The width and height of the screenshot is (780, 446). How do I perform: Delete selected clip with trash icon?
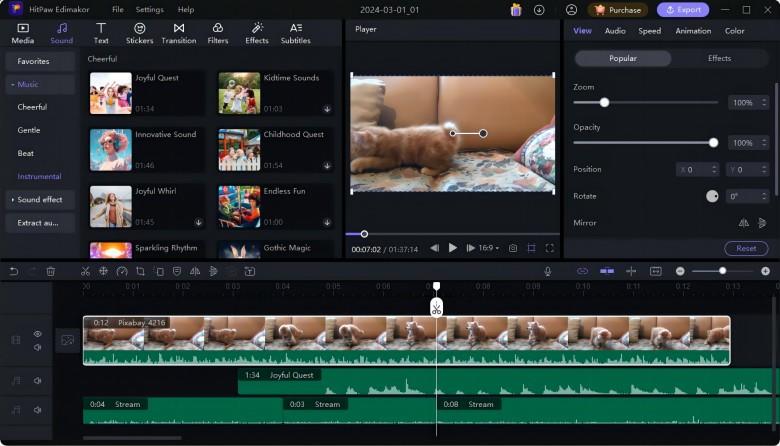tap(50, 271)
